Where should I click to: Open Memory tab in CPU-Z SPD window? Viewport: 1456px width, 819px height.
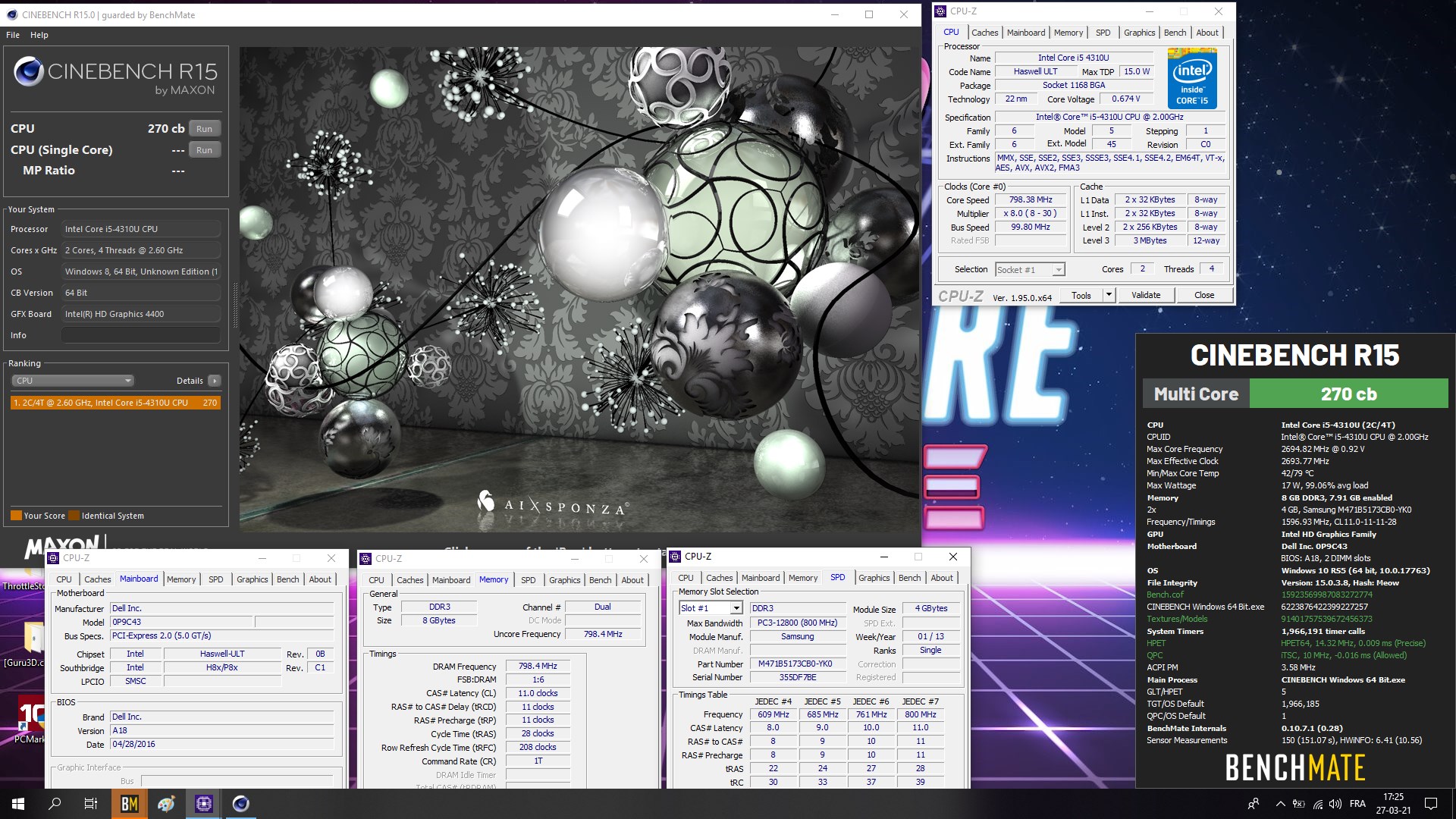point(803,578)
